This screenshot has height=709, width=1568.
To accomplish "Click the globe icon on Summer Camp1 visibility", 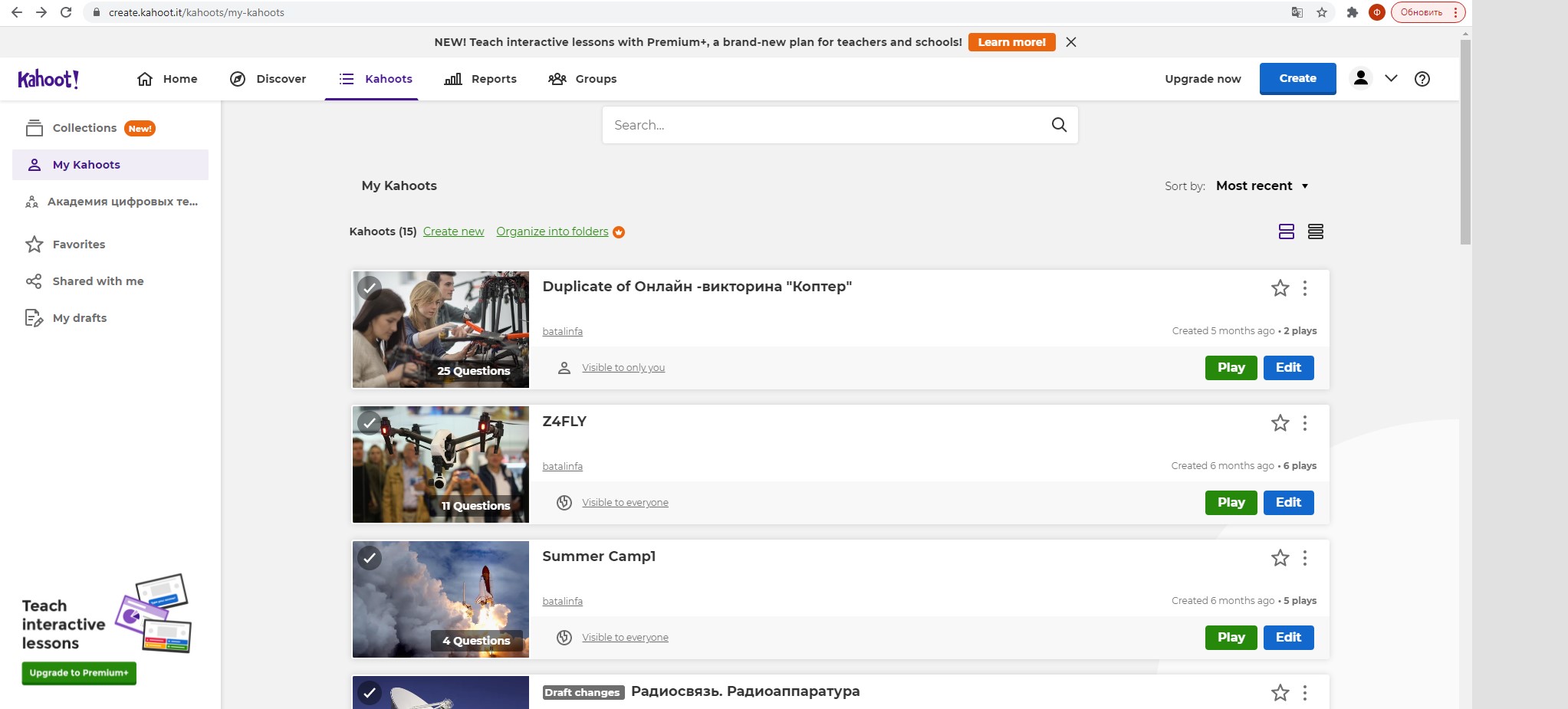I will pos(564,638).
